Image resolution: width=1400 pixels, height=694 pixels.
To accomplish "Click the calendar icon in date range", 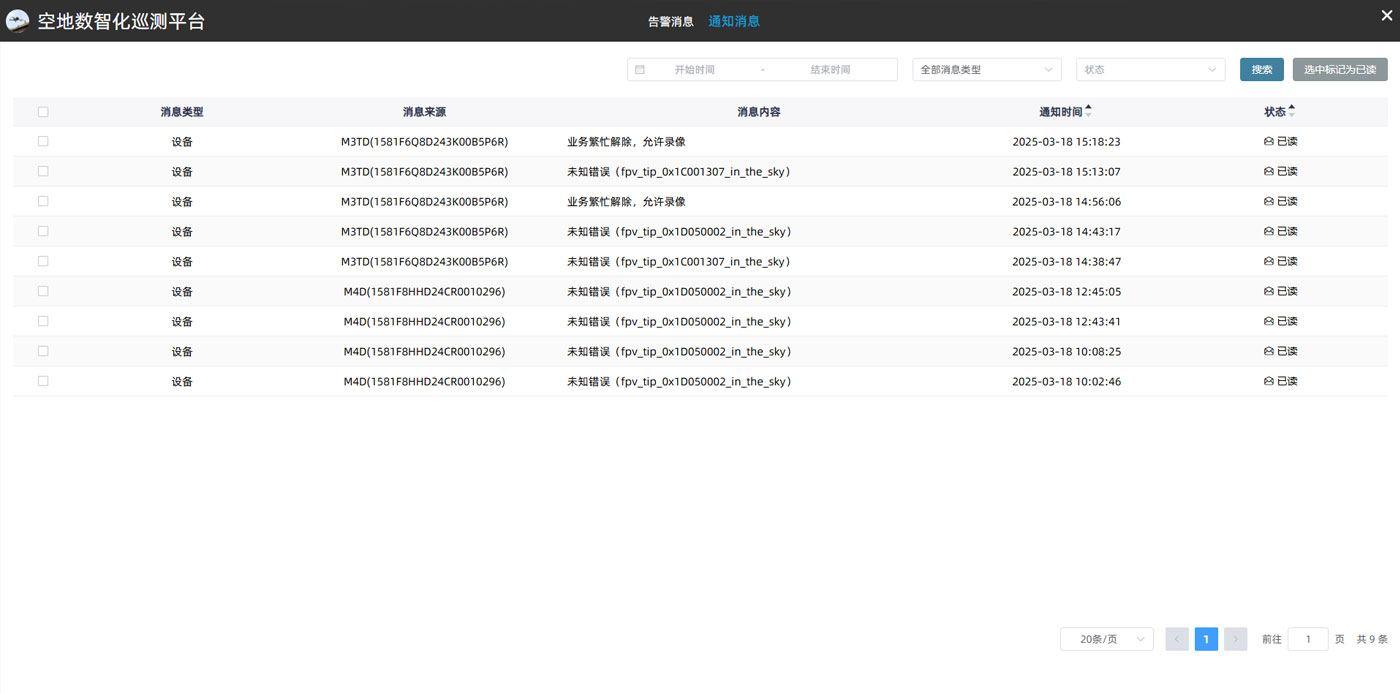I will (640, 70).
